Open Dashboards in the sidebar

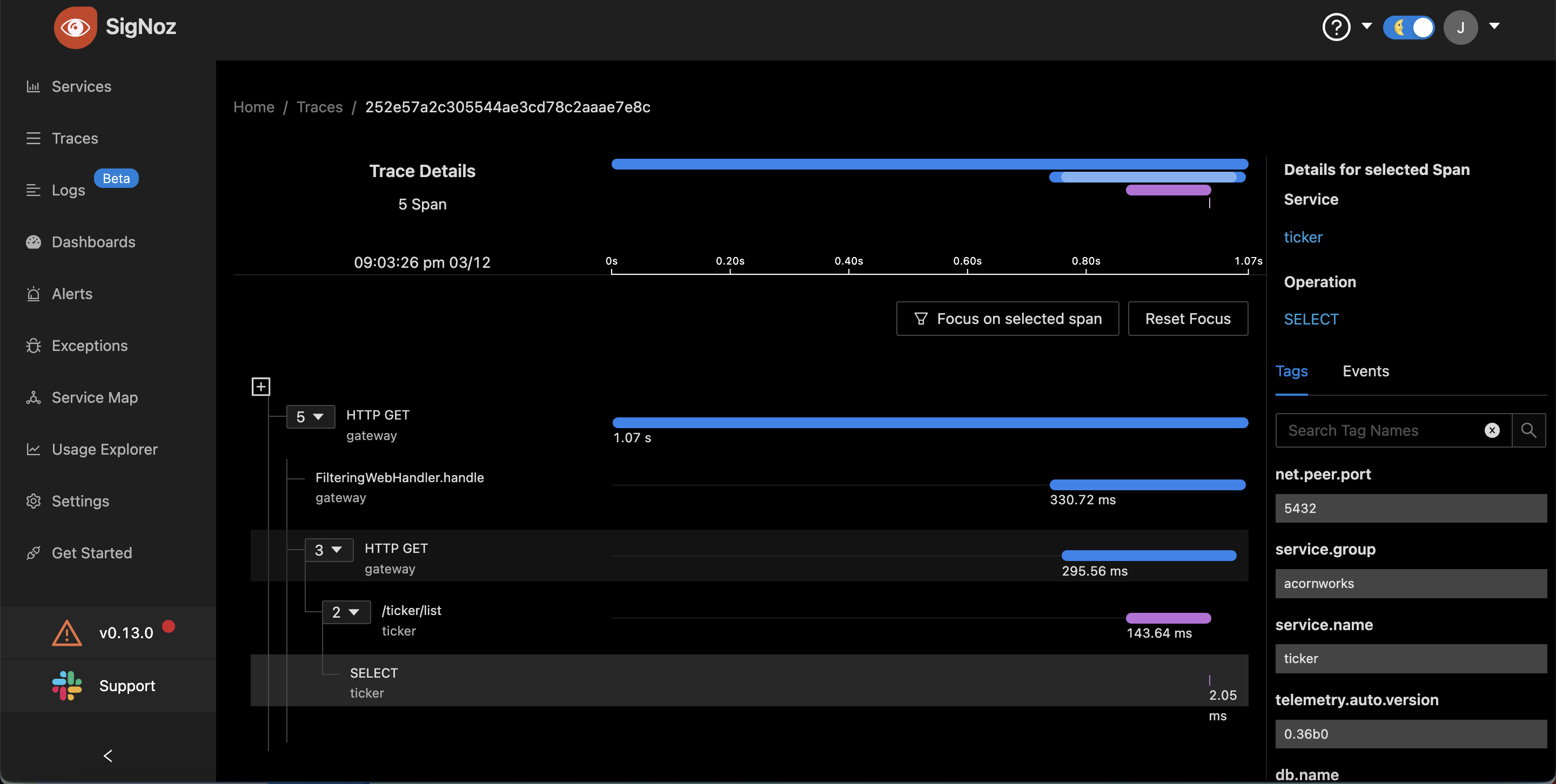tap(93, 242)
